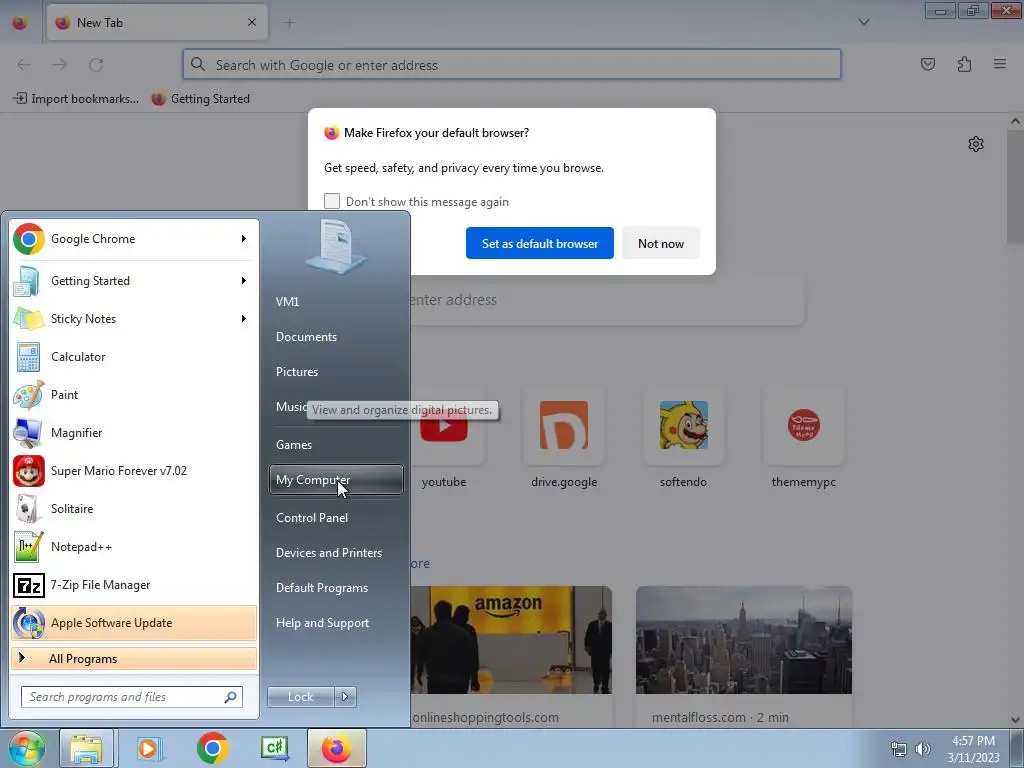
Task: Launch Super Mario Forever v7.02
Action: (x=134, y=471)
